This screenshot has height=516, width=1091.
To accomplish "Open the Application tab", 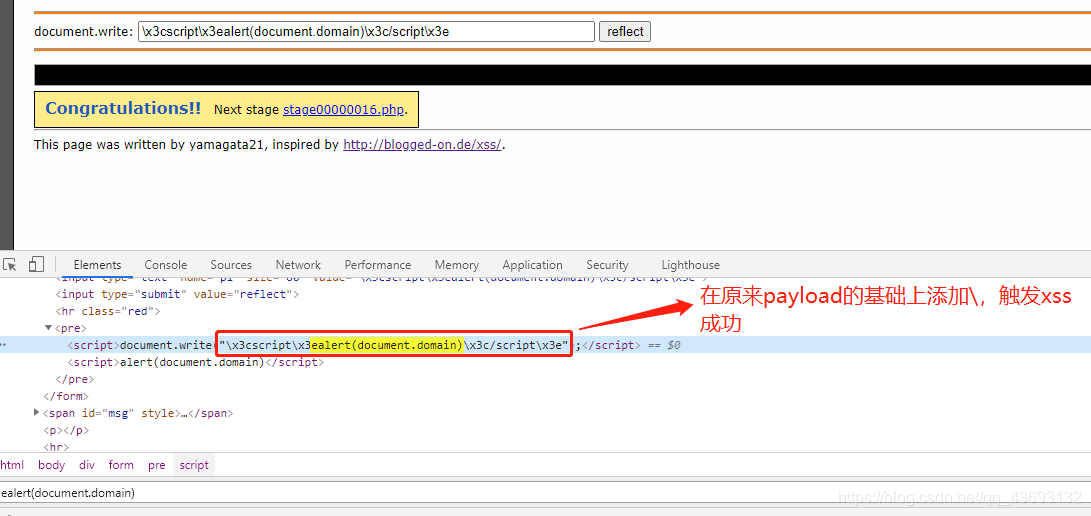I will point(532,265).
